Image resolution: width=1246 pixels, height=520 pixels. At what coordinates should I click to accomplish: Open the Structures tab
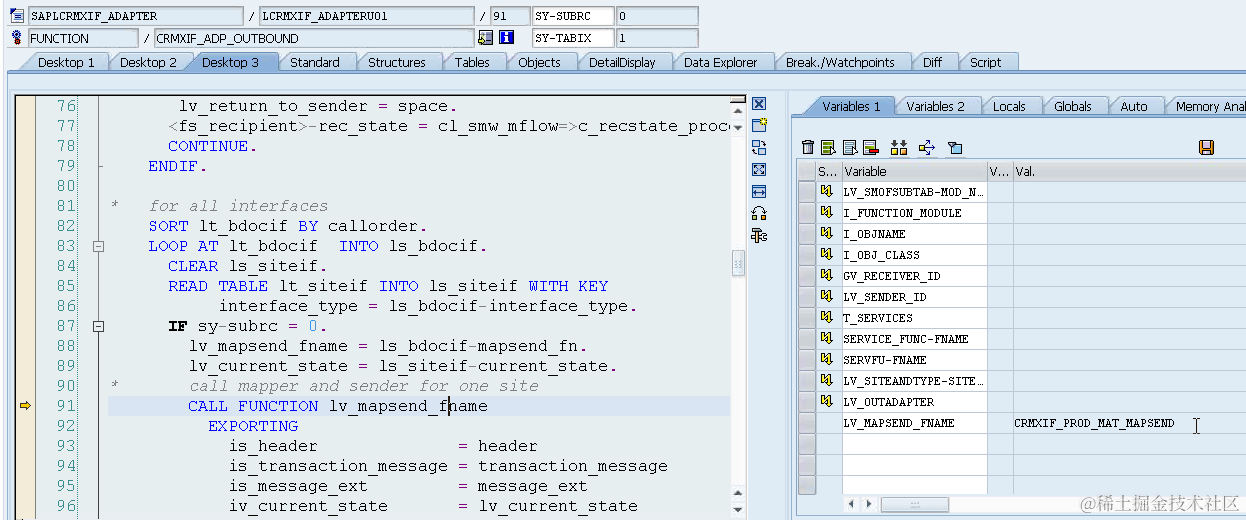397,62
